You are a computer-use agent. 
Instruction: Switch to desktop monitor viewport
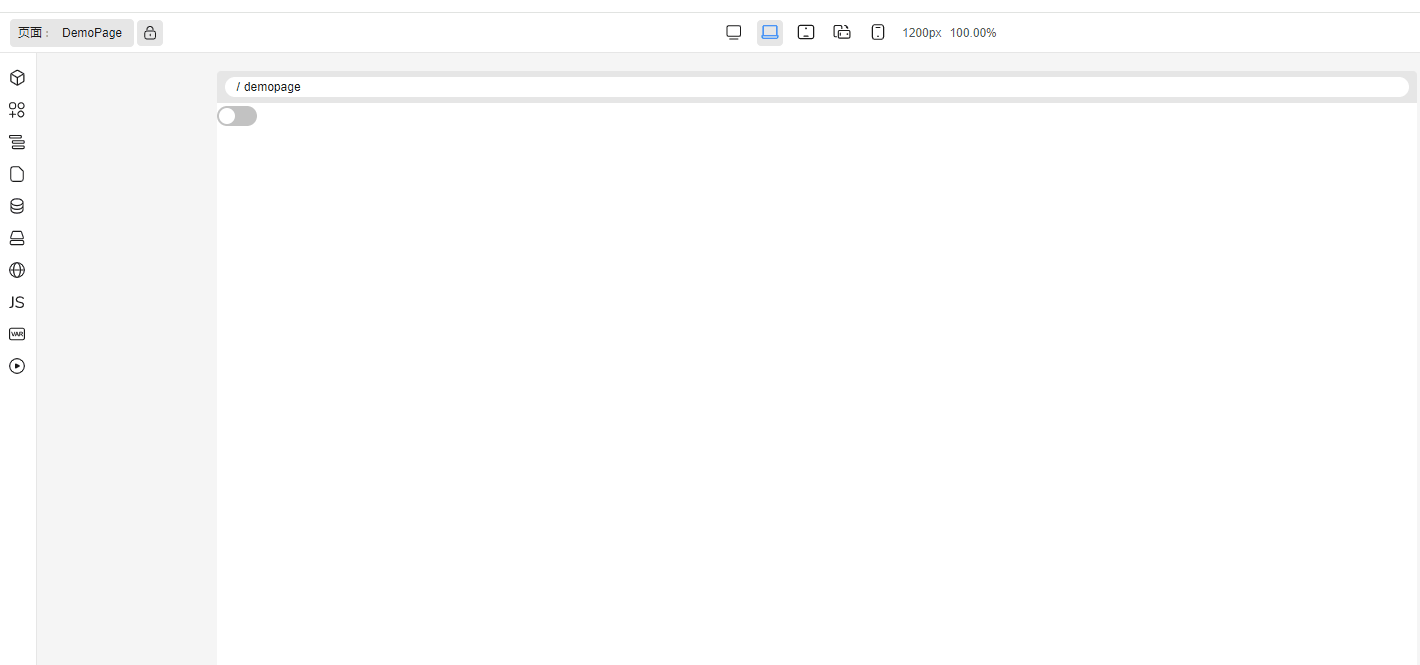coord(734,32)
